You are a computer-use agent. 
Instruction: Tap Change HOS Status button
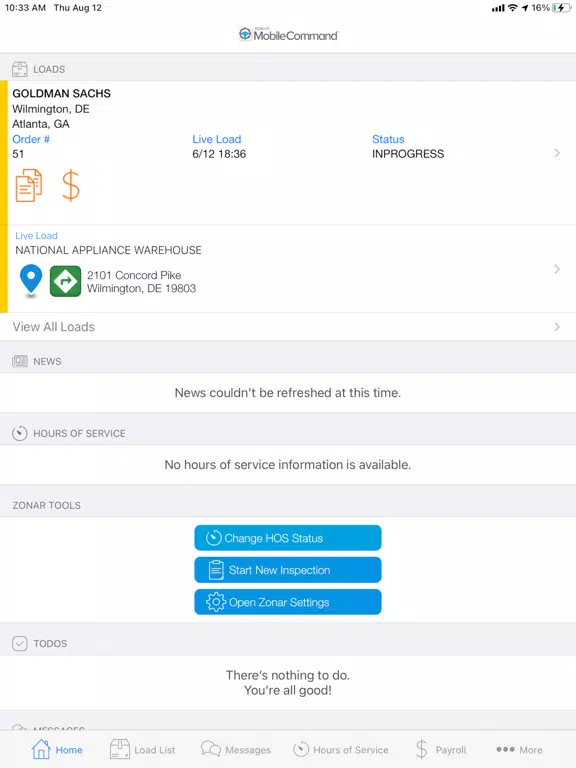[288, 538]
